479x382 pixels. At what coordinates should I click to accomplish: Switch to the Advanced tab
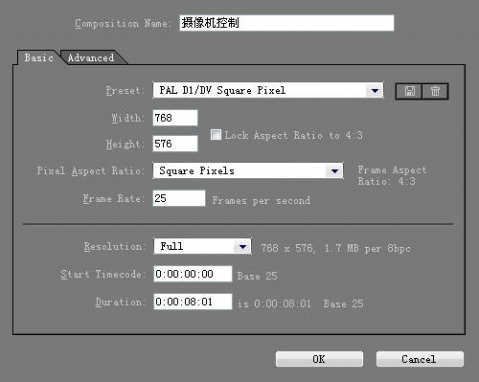point(91,58)
